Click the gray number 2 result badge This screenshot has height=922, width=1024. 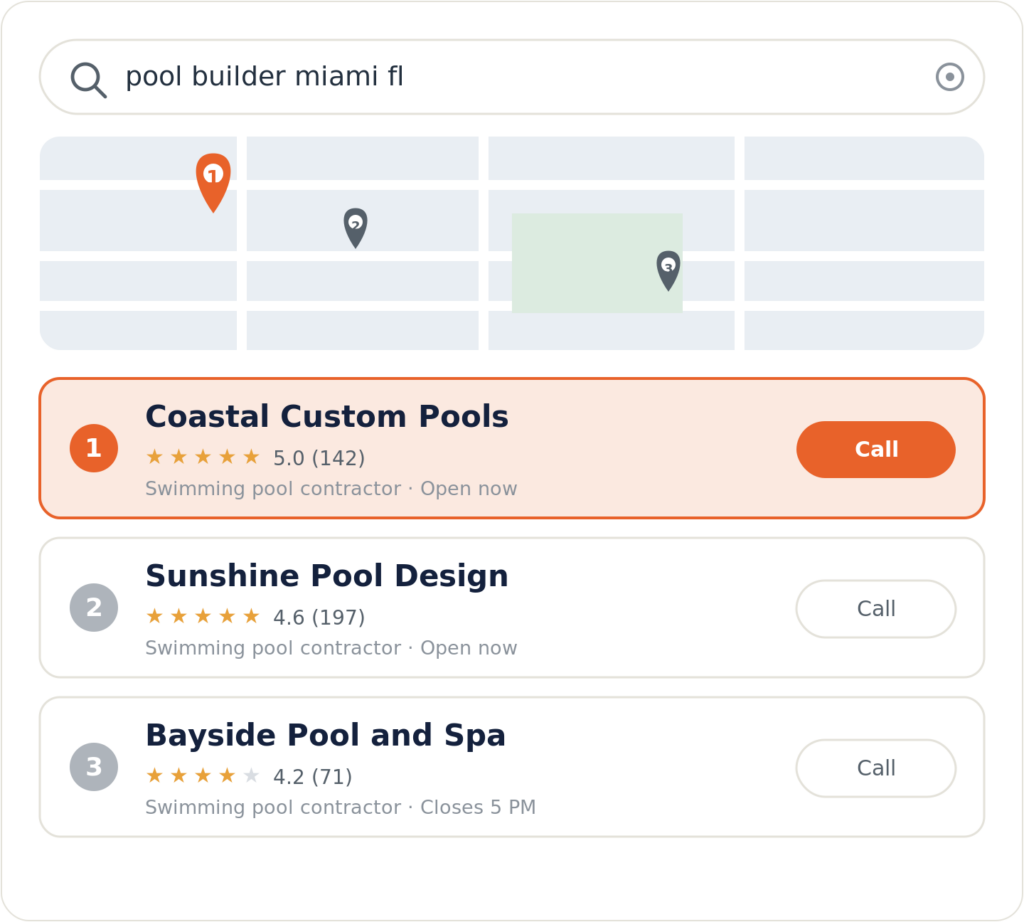[x=94, y=607]
